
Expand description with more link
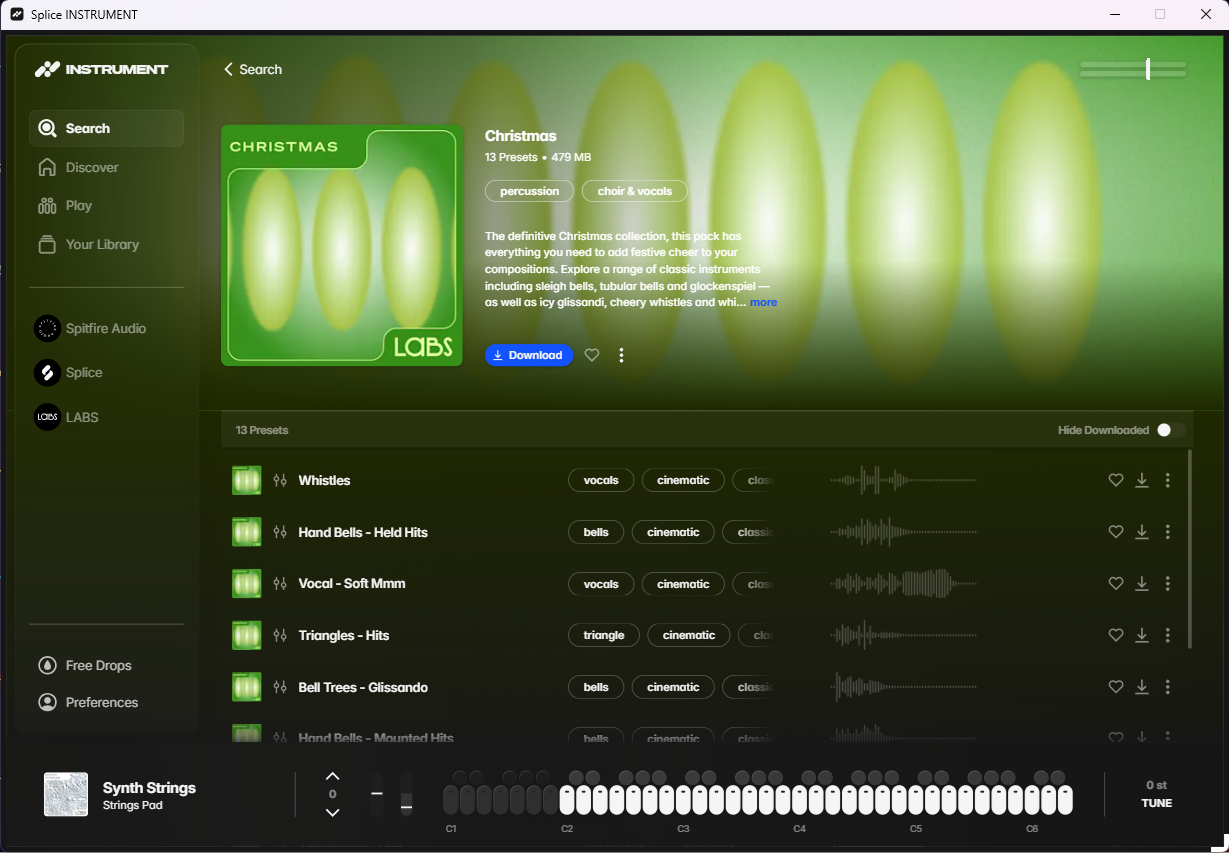click(x=763, y=302)
